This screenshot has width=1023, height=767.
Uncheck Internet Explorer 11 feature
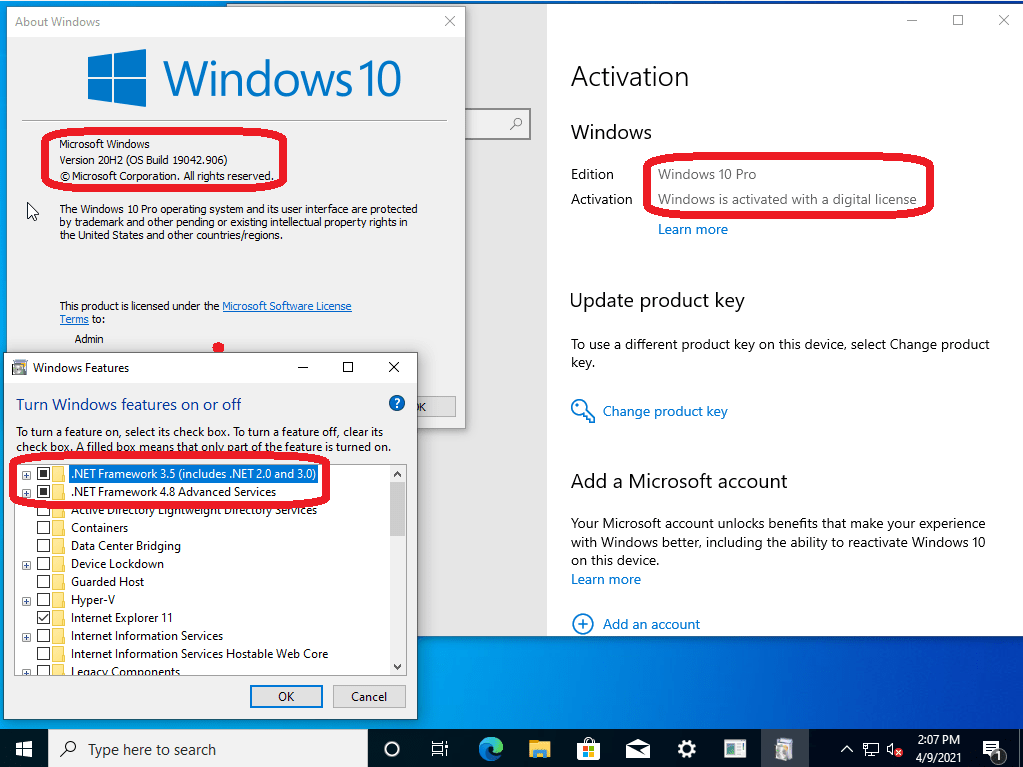pyautogui.click(x=44, y=618)
